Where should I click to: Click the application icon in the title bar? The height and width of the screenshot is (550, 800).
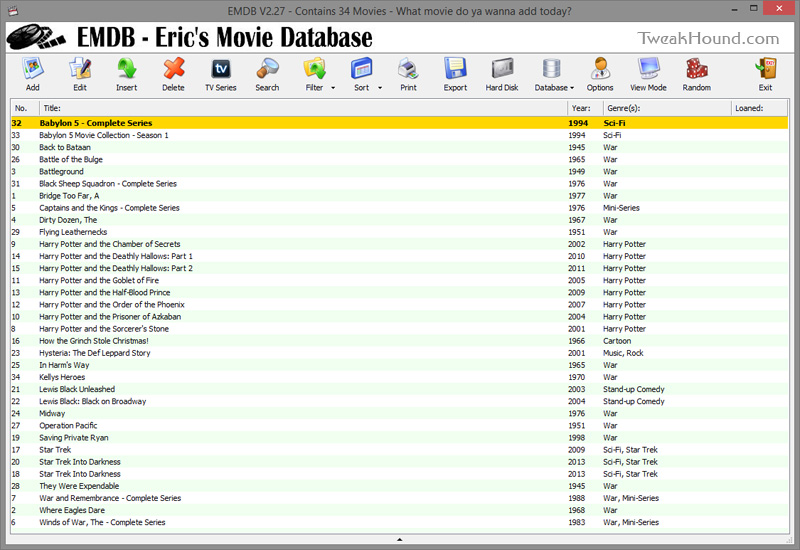pyautogui.click(x=12, y=10)
